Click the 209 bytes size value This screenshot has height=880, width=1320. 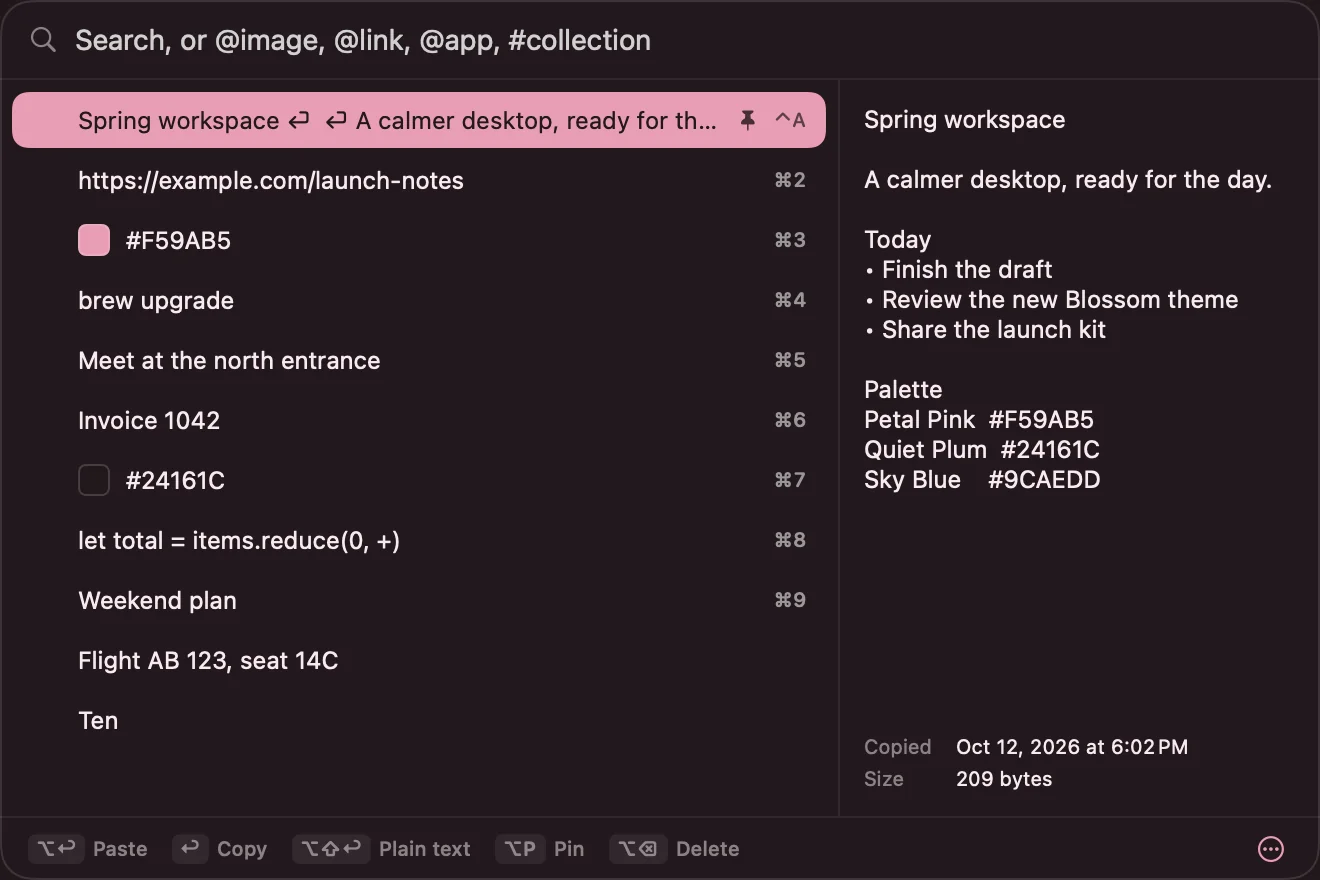[1004, 779]
